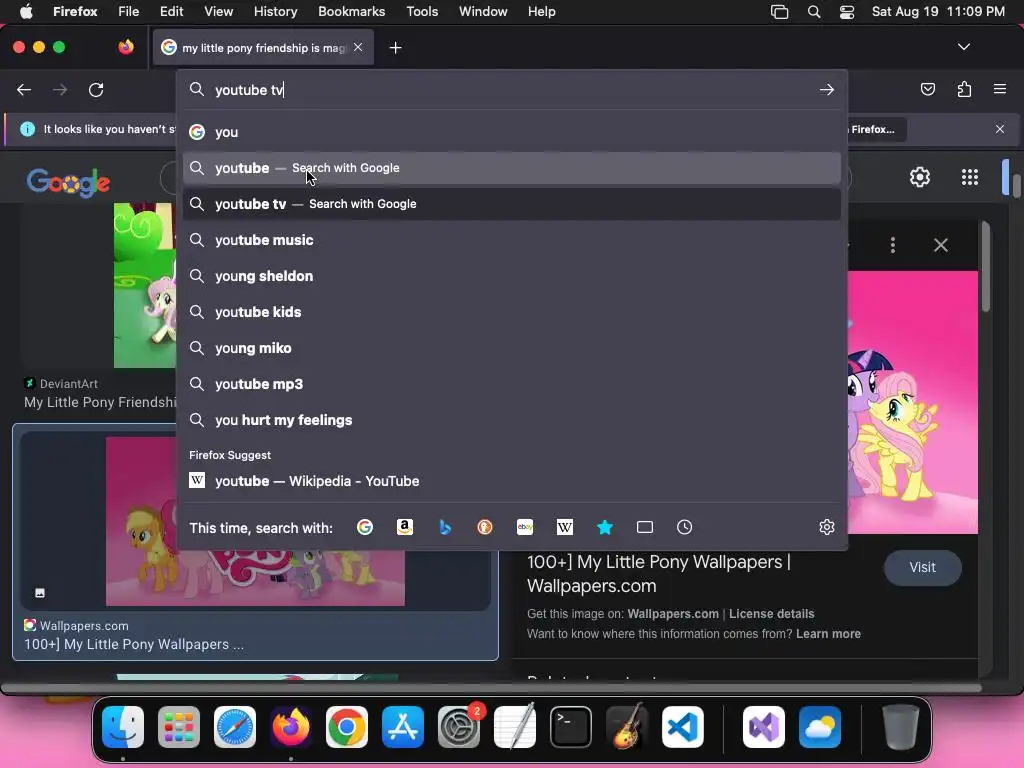Open Save to Pocket
The image size is (1024, 768).
coord(927,89)
